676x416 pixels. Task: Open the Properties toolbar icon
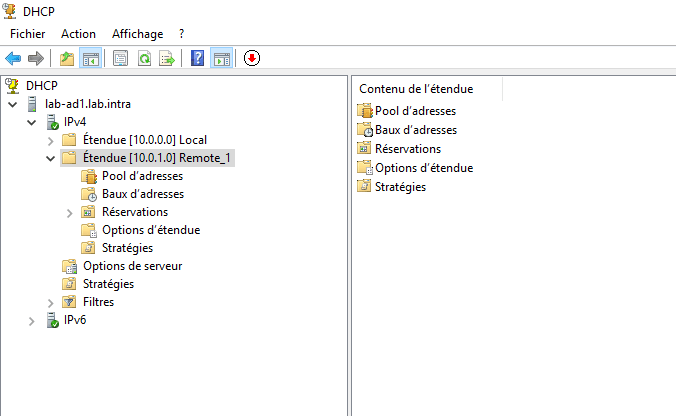point(120,58)
